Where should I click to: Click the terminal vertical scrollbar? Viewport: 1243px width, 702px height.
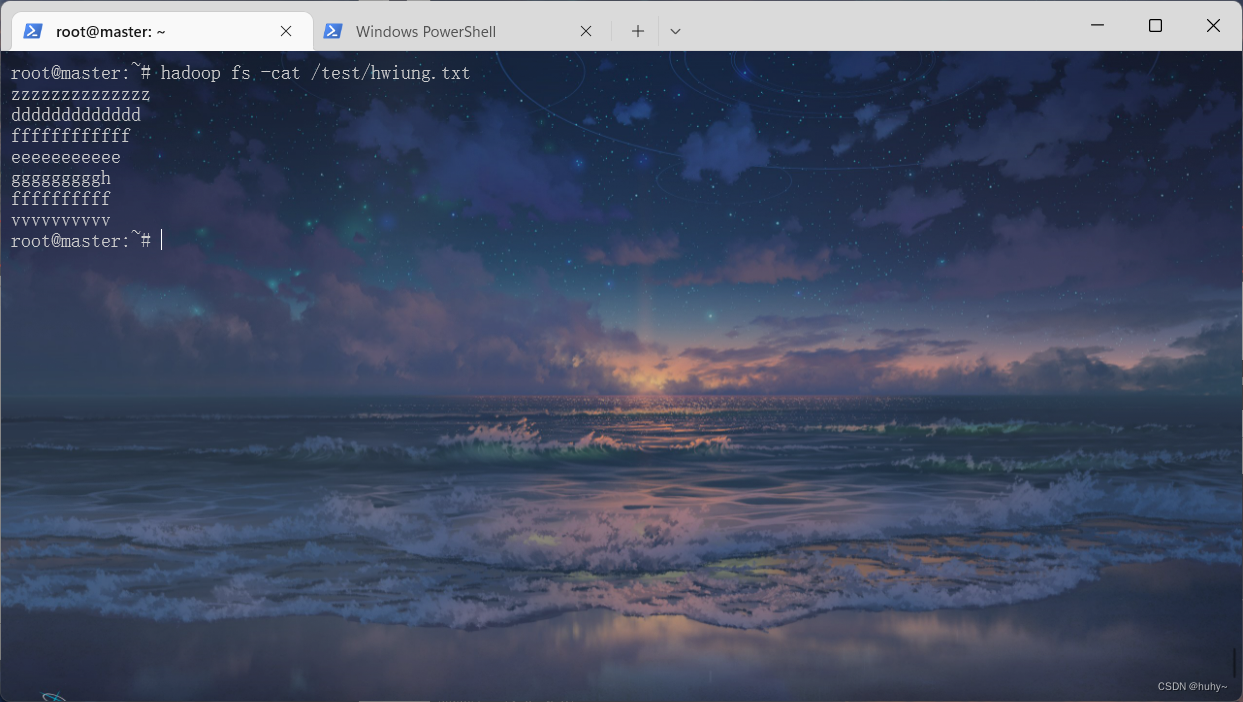click(1233, 662)
